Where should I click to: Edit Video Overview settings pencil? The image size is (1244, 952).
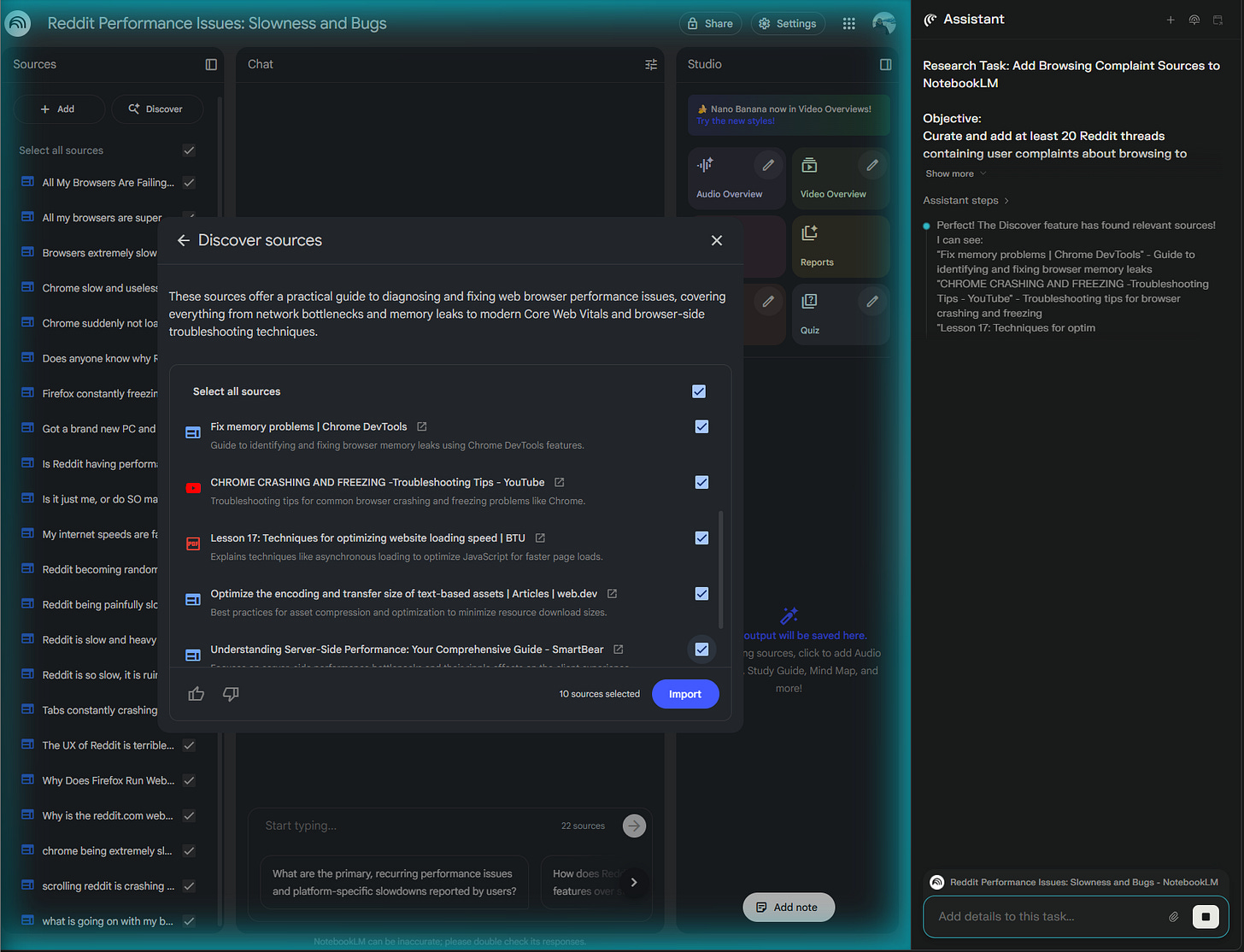coord(872,165)
